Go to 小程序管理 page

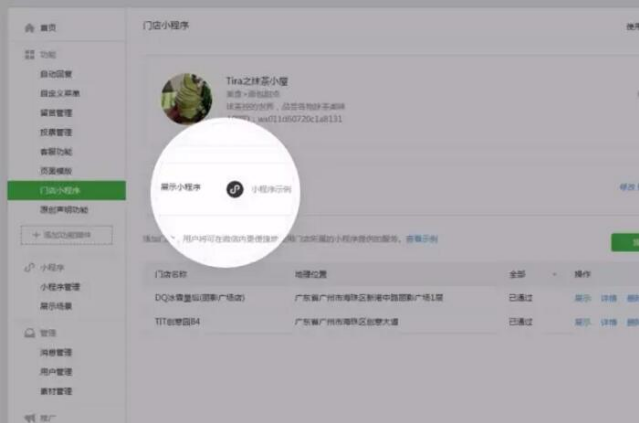60,287
